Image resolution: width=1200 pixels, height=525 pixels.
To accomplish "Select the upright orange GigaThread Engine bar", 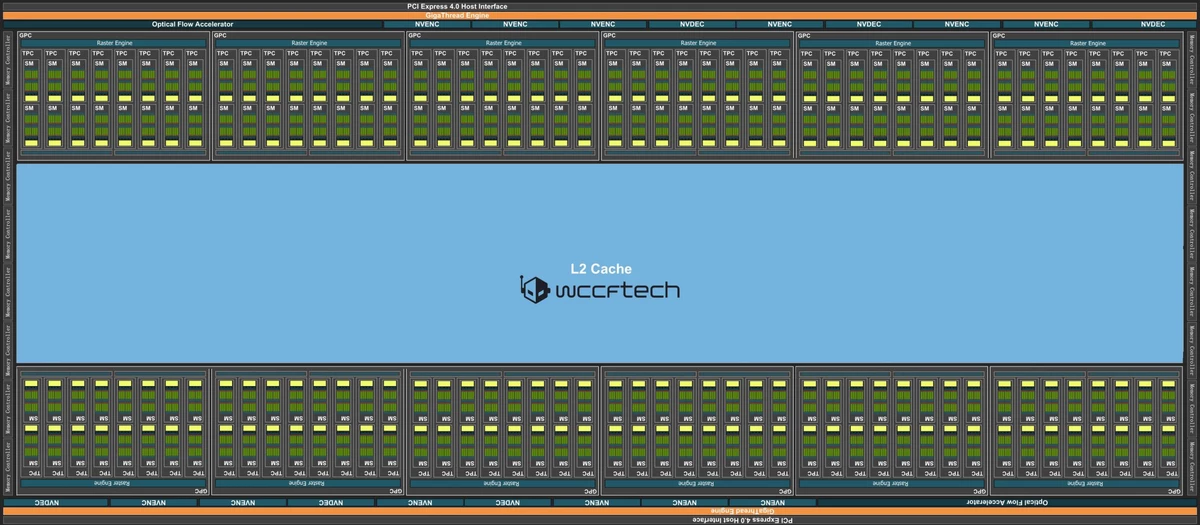I will [x=599, y=15].
